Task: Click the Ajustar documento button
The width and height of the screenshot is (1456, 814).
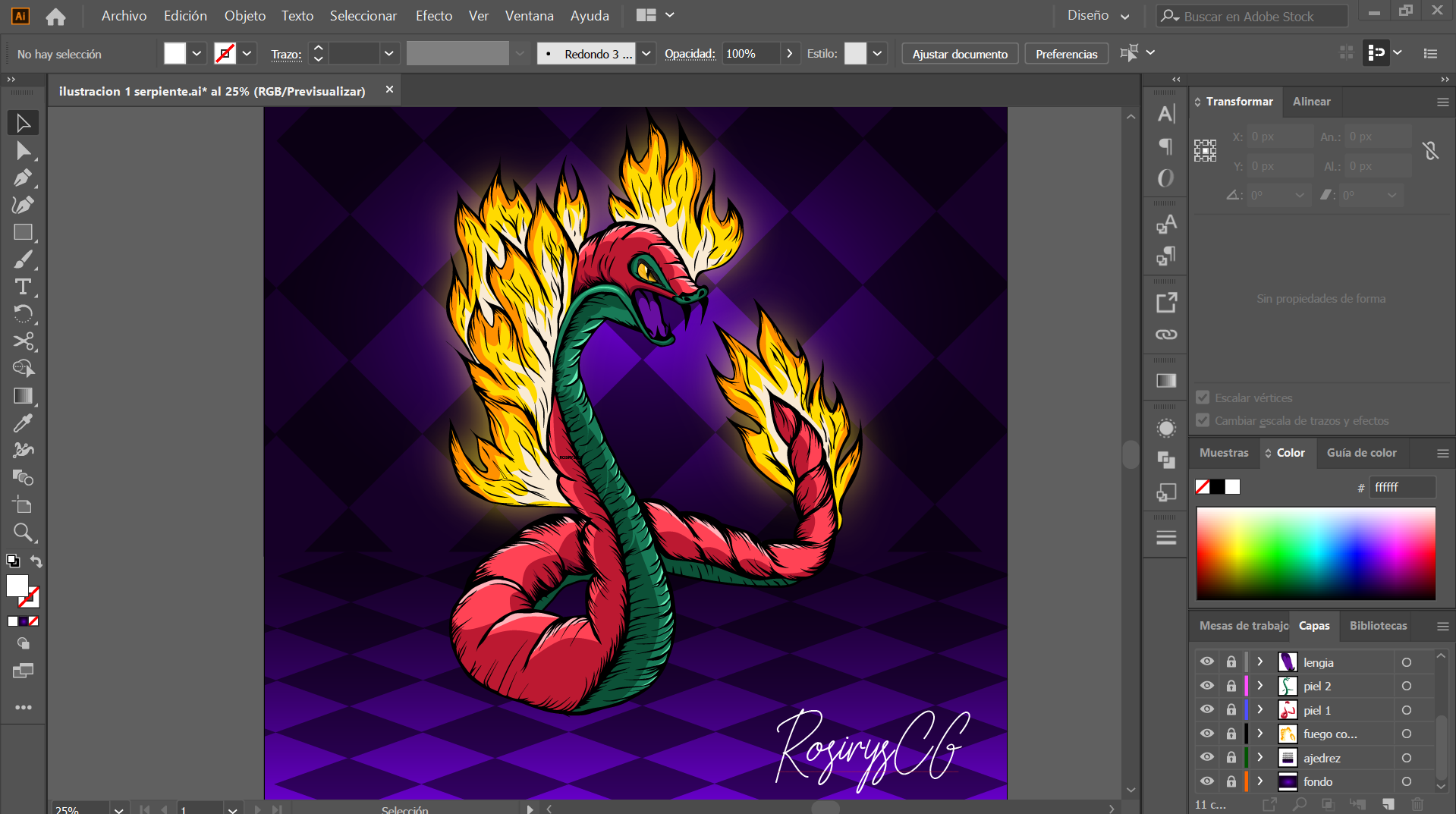Action: pyautogui.click(x=960, y=54)
